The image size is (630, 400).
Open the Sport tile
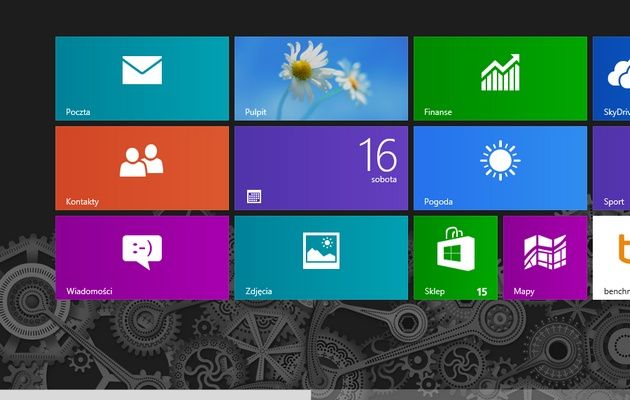pos(611,168)
